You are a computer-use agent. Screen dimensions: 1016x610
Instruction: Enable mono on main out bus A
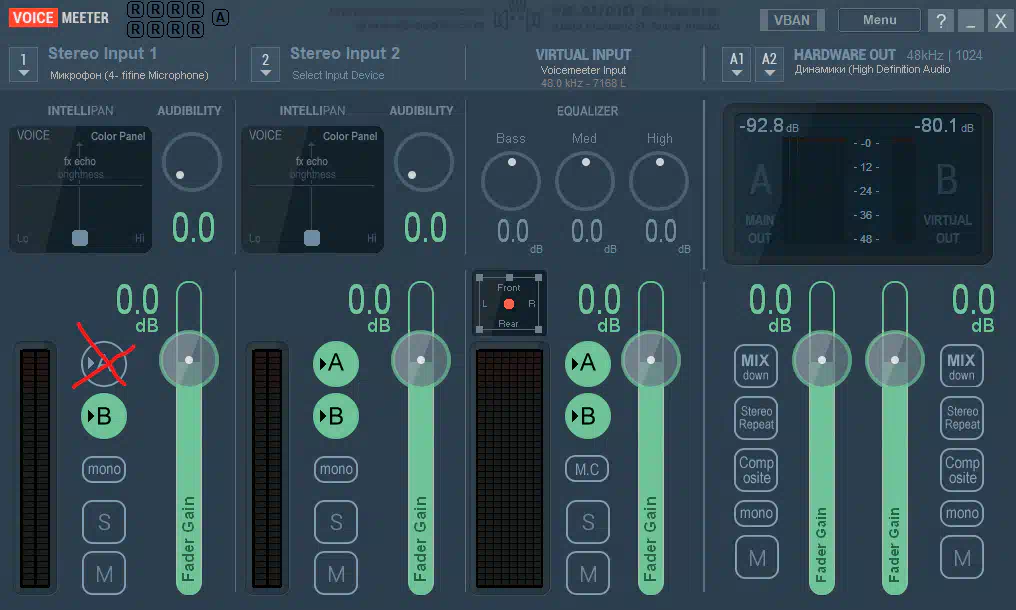point(756,513)
